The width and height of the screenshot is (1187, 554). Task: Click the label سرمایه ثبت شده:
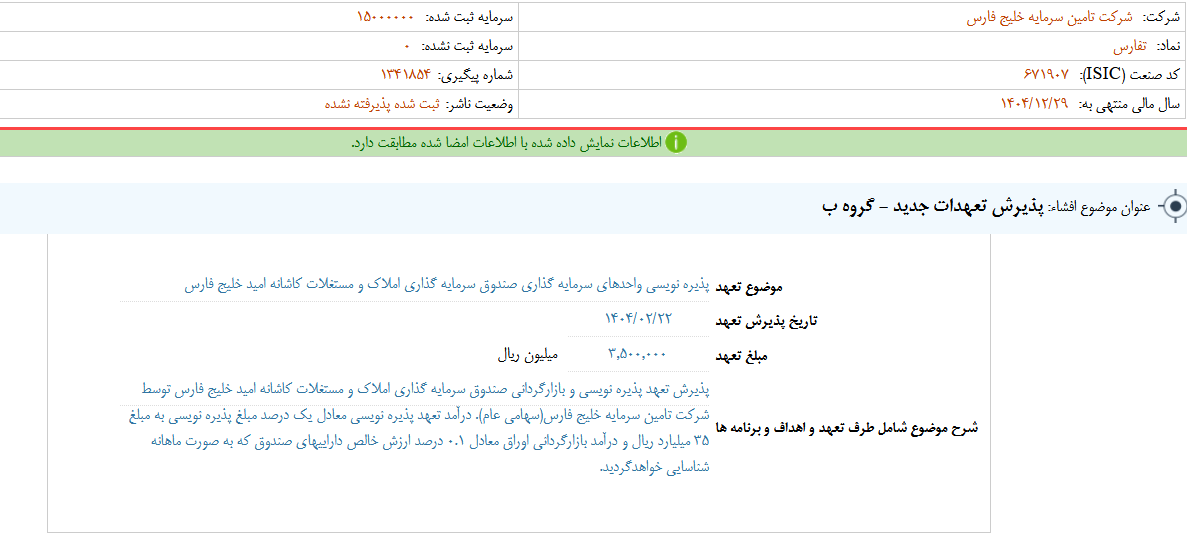point(469,17)
